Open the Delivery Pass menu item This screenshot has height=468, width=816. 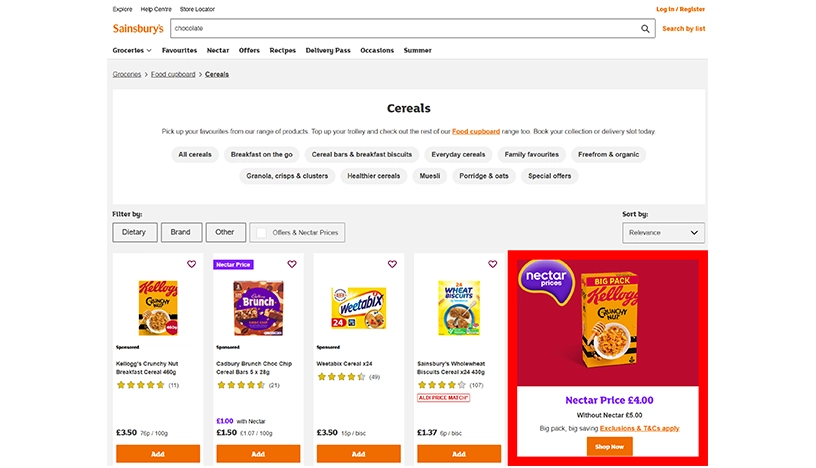tap(328, 50)
